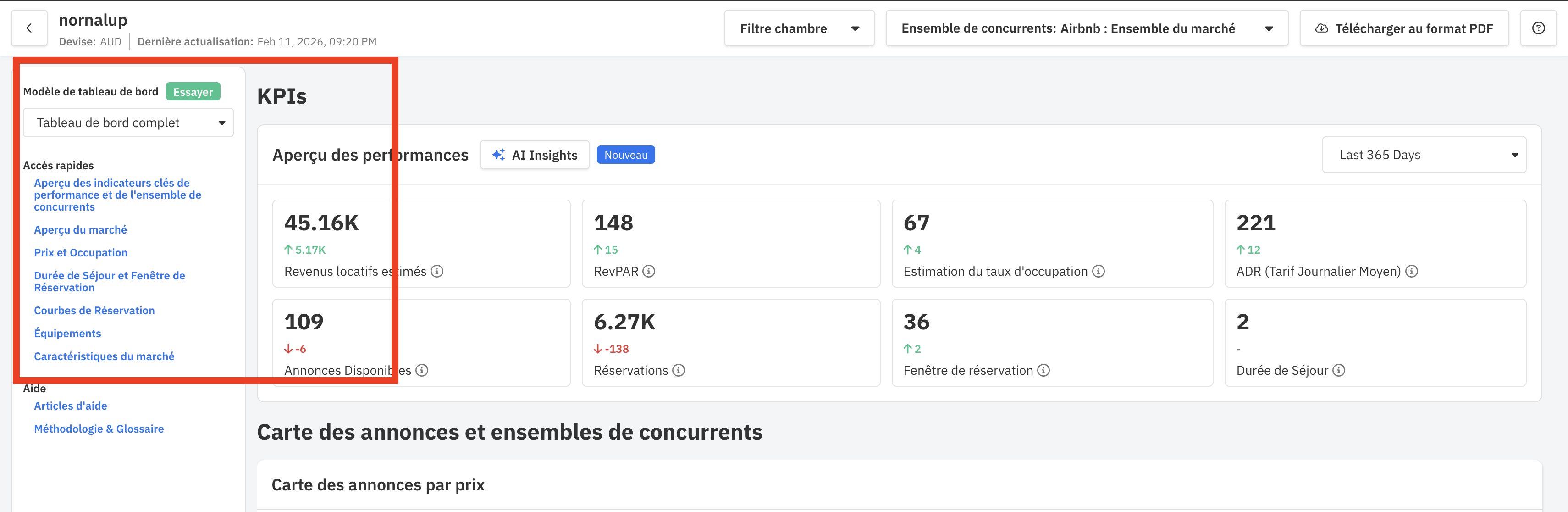Viewport: 1568px width, 512px height.
Task: Click info icon beside Revenus locatifs estimés
Action: [x=437, y=272]
